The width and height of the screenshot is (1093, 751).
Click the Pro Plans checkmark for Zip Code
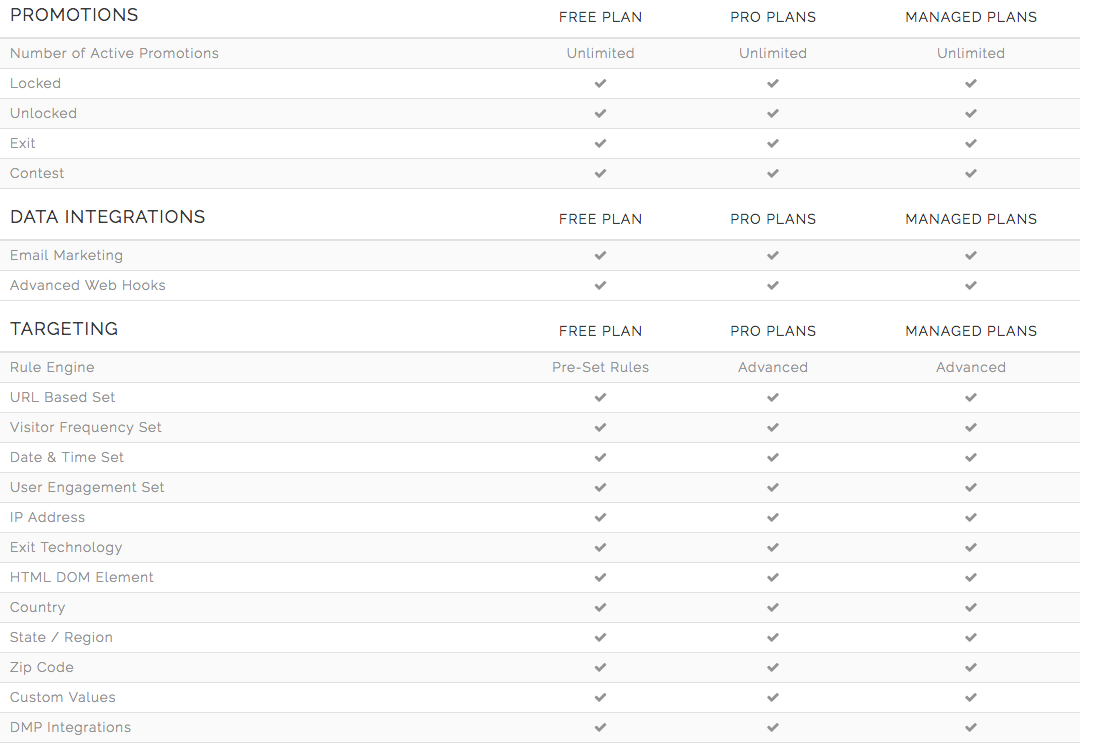(x=773, y=668)
